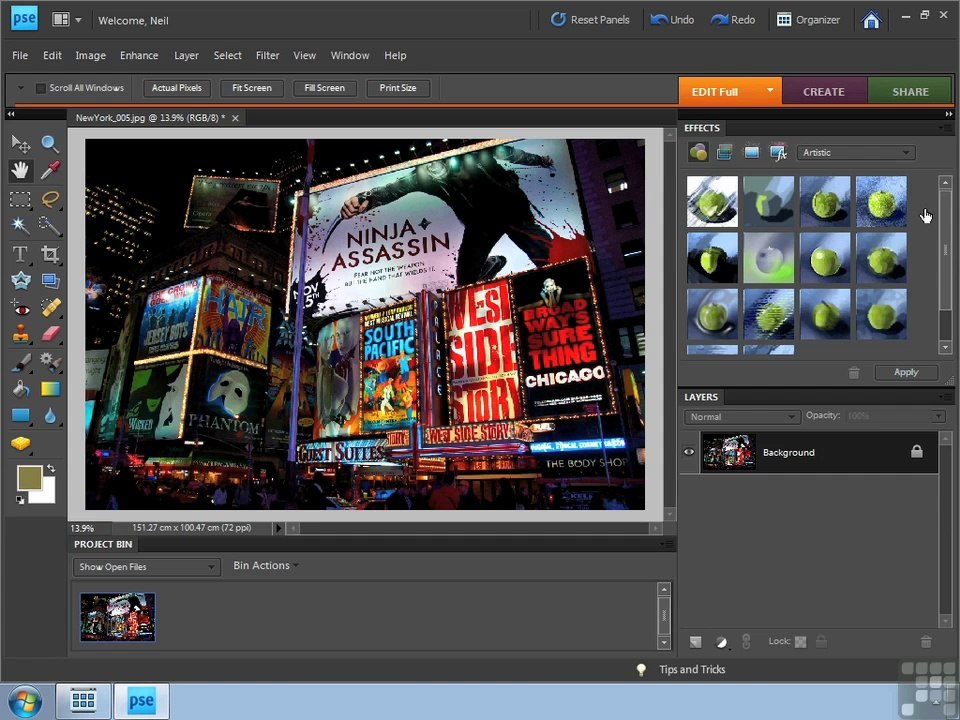Select the Quick Selection tool

tap(50, 225)
